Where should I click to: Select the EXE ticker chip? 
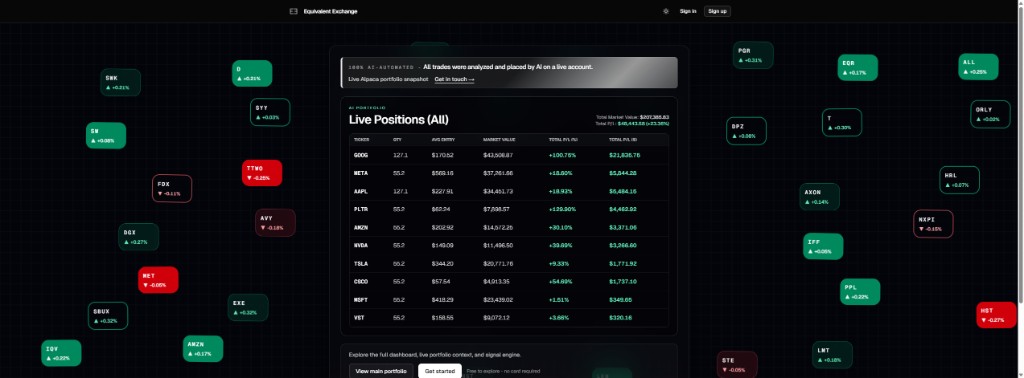[x=248, y=307]
